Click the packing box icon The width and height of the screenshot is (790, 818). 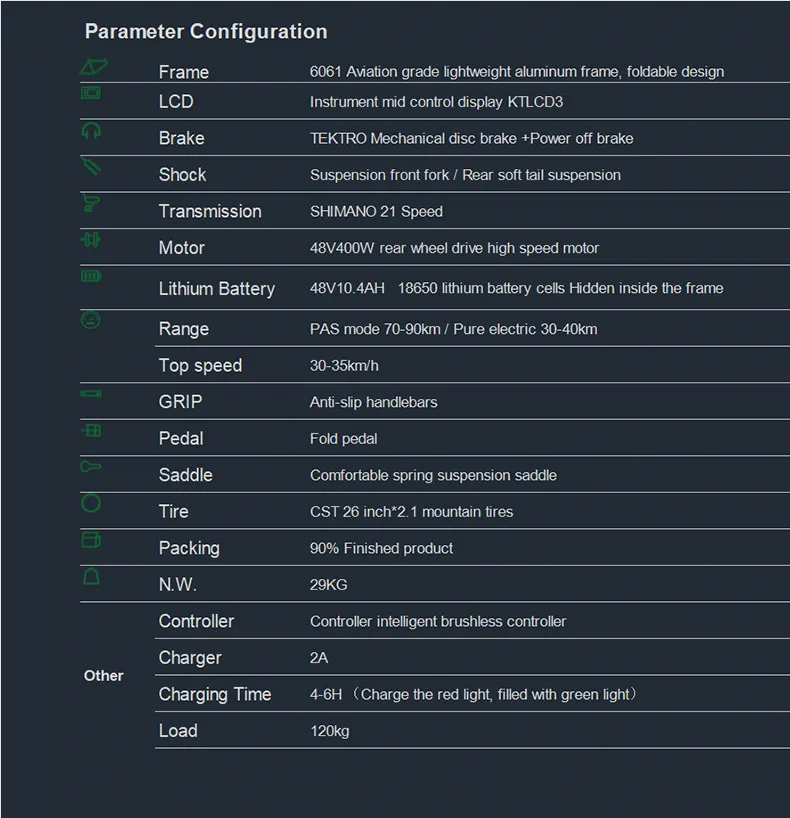(x=91, y=539)
